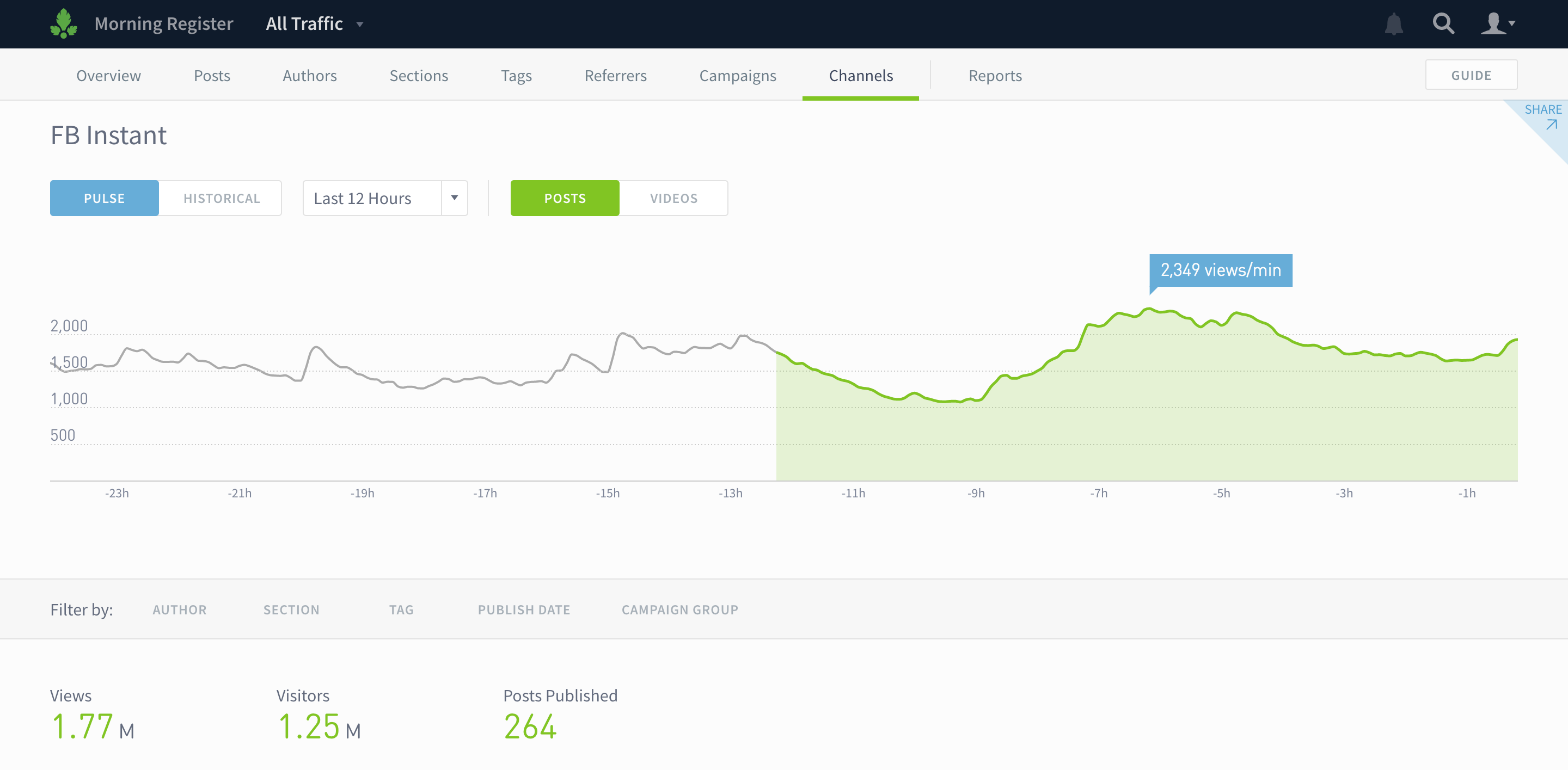The width and height of the screenshot is (1568, 770).
Task: Click the Parse.ly green leaf logo
Action: point(64,24)
